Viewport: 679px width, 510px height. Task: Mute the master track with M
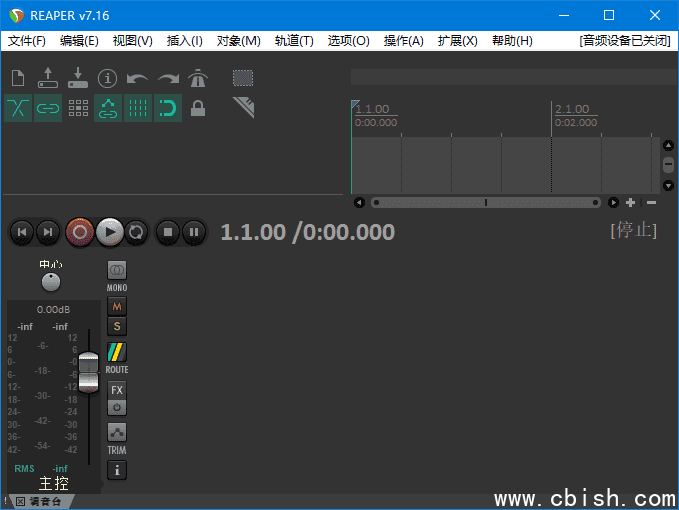pyautogui.click(x=117, y=306)
